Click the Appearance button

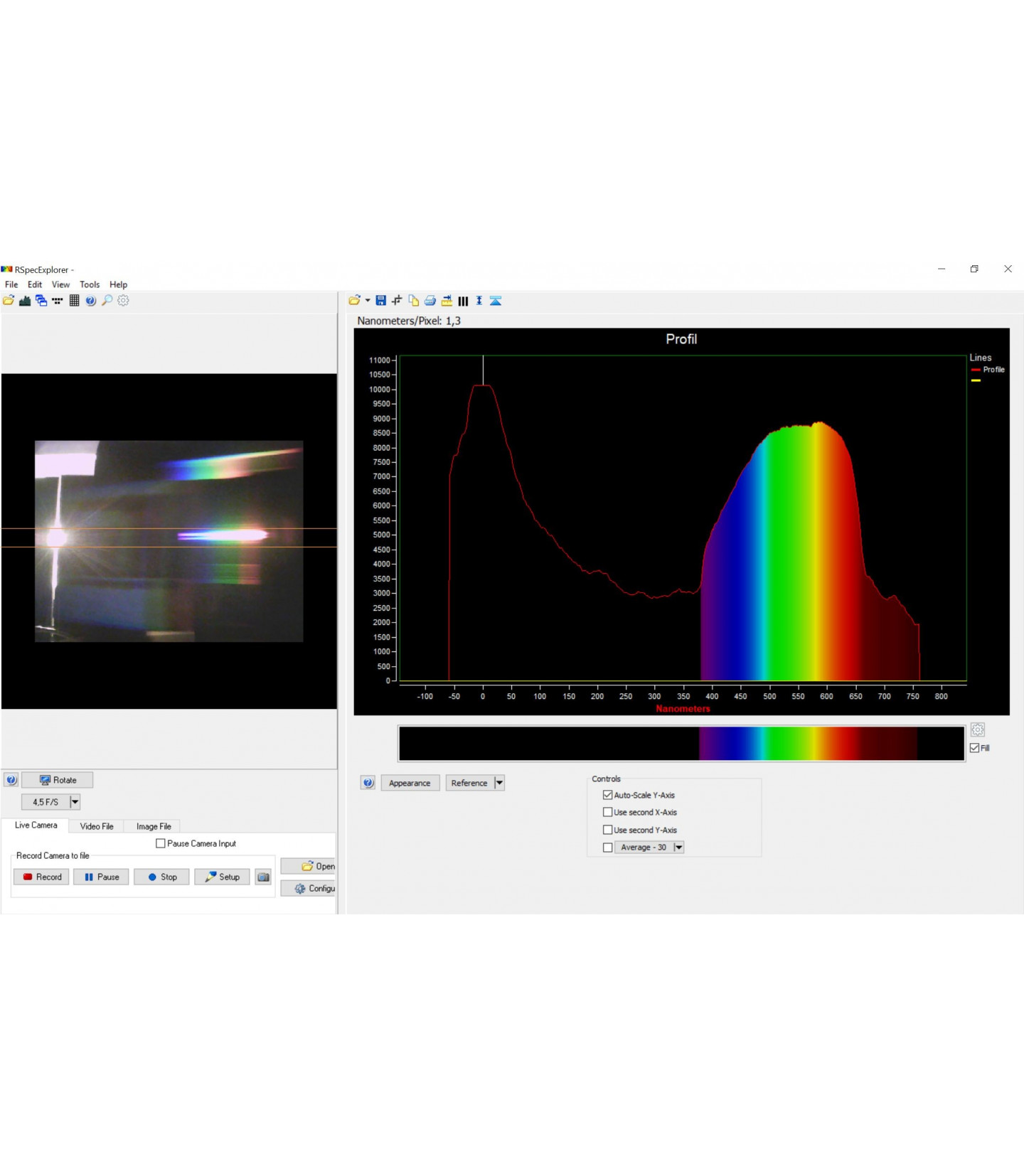[x=410, y=783]
